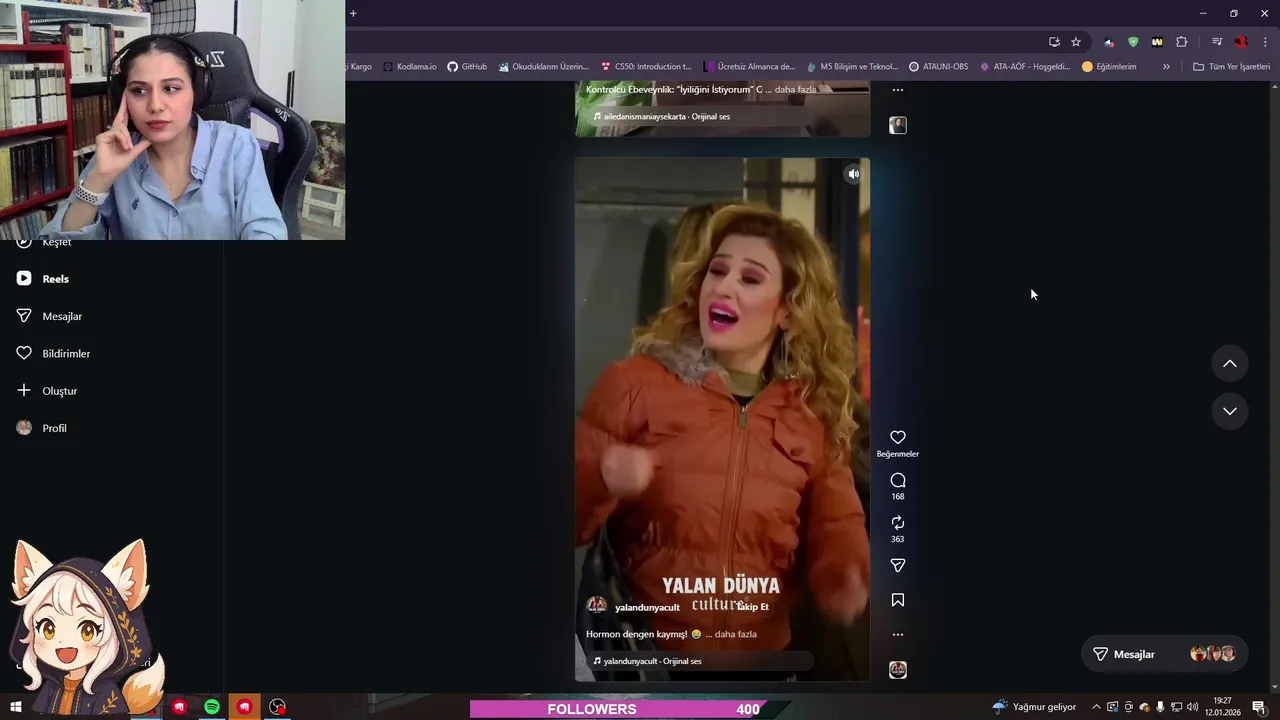Open the CS50: Introduction bookmark

[646, 67]
